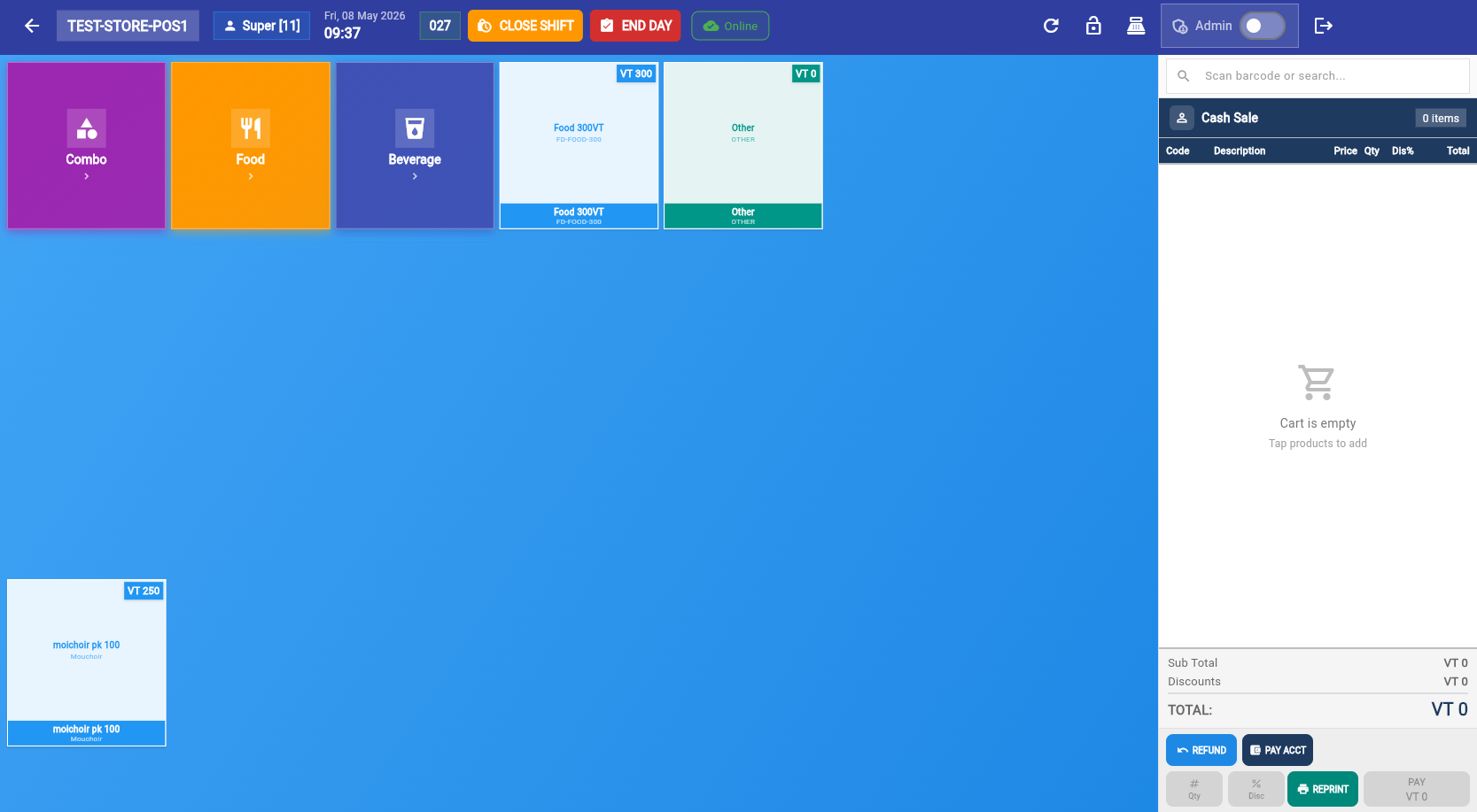
Task: Toggle the Admin mode switch
Action: [x=1262, y=26]
